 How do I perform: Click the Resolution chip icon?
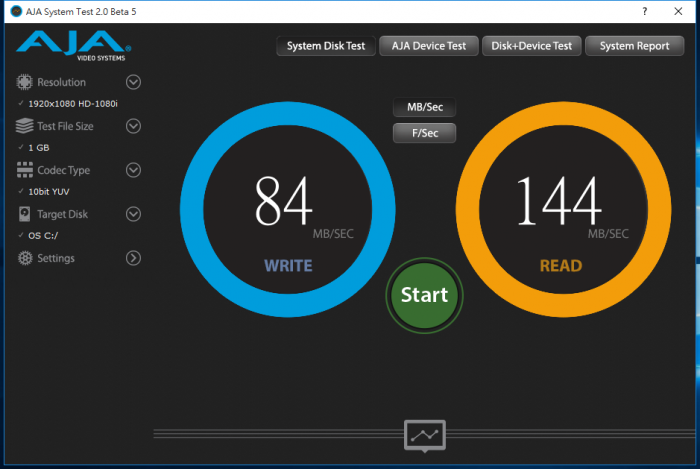pos(25,82)
